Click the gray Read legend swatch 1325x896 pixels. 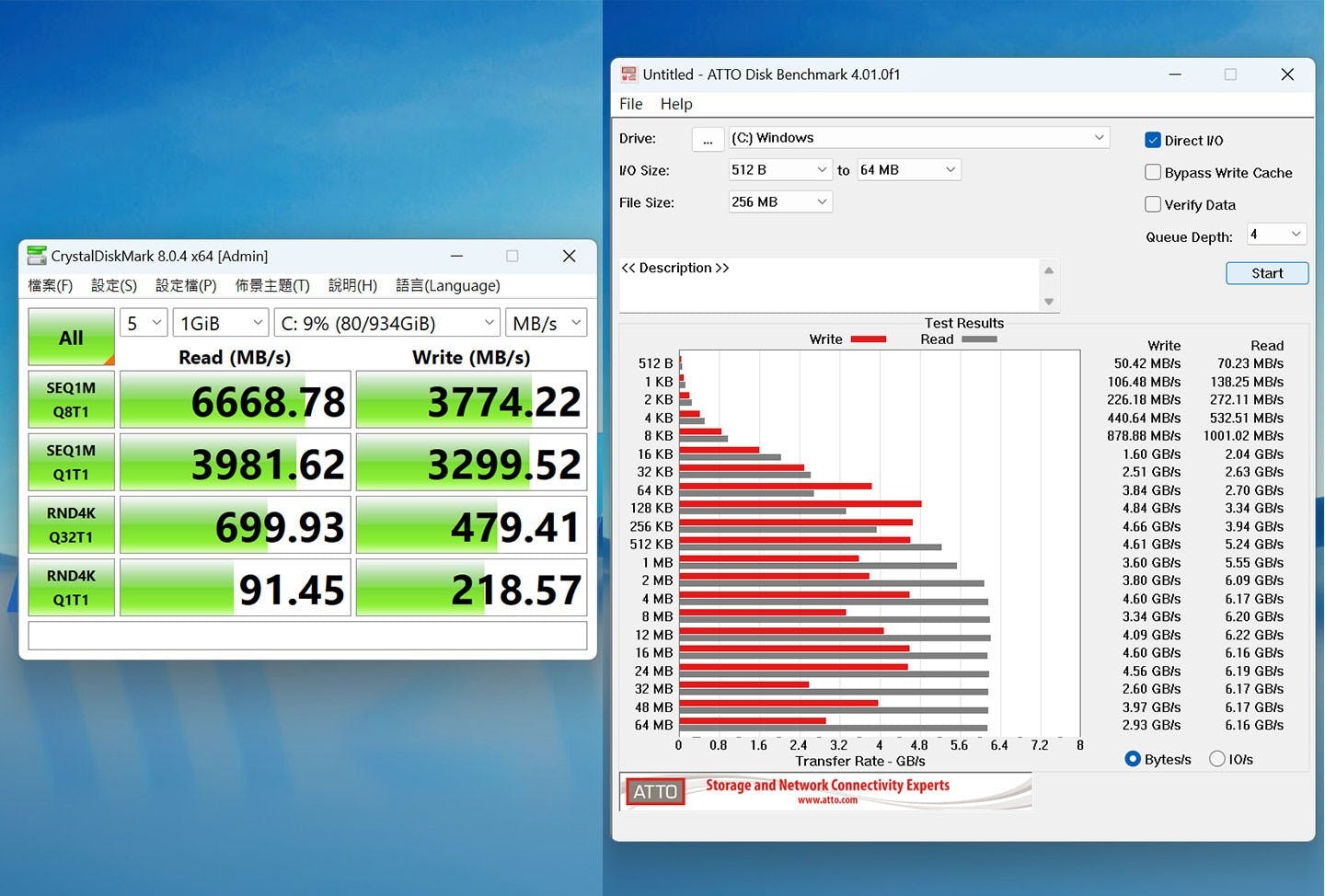[x=979, y=339]
